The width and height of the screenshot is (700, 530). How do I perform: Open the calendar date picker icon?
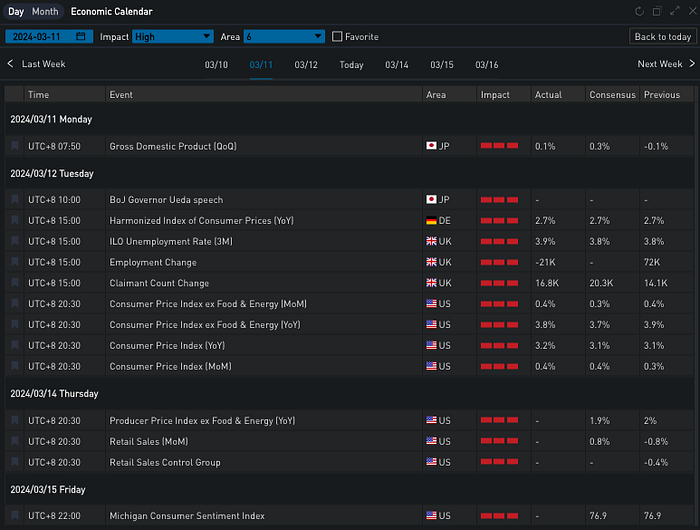(x=81, y=37)
